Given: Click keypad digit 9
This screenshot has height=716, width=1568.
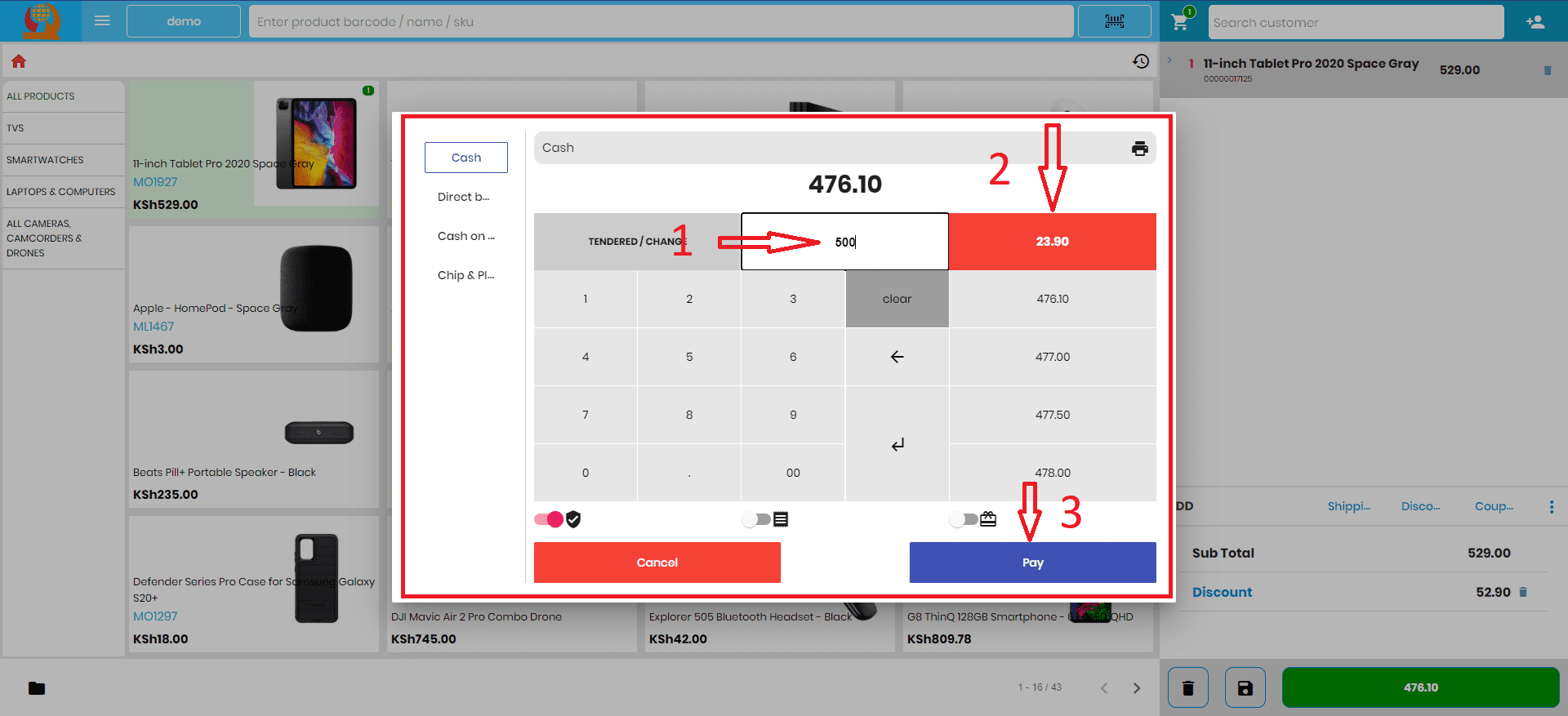Looking at the screenshot, I should click(x=793, y=415).
